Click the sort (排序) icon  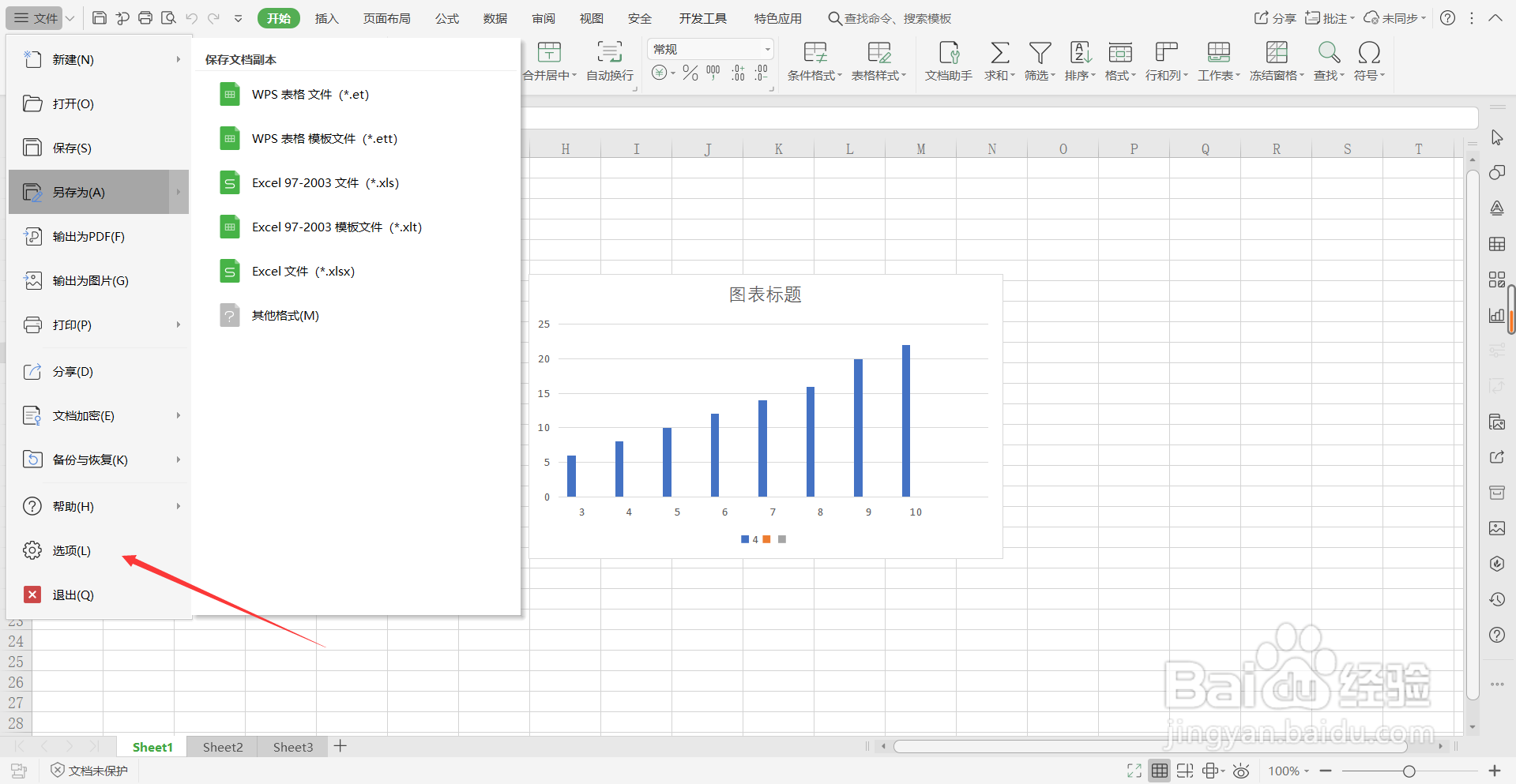(1080, 53)
